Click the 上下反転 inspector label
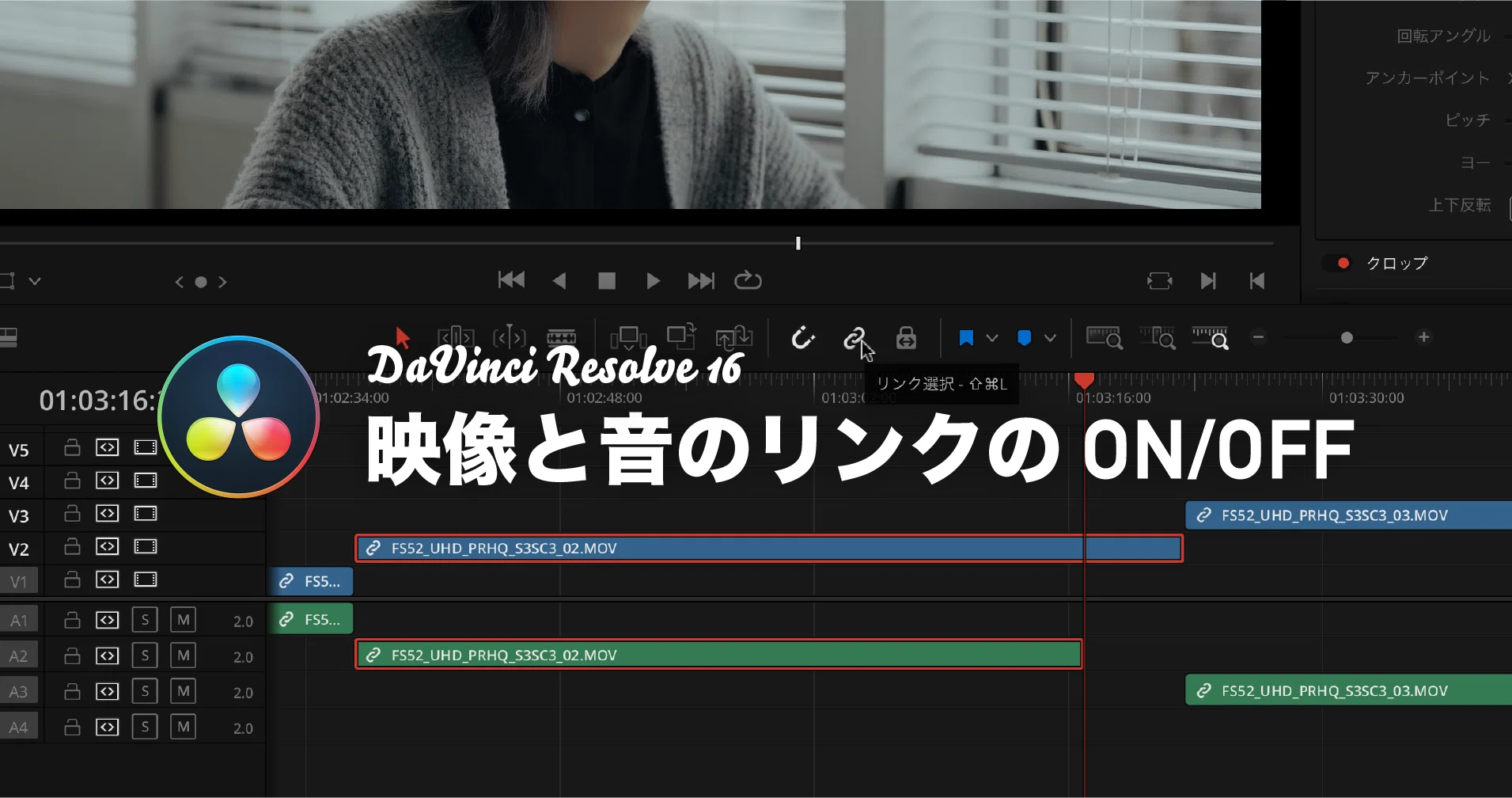 (x=1459, y=205)
